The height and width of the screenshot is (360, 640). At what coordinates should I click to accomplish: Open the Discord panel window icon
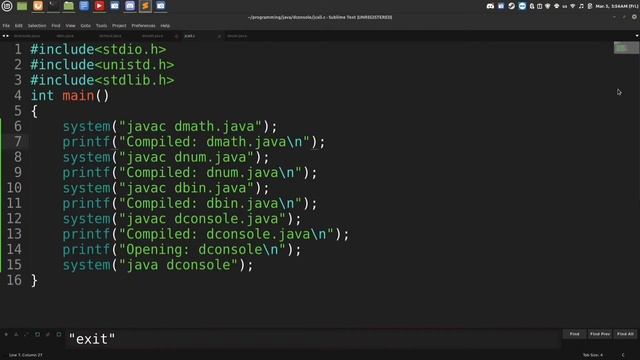tap(130, 6)
